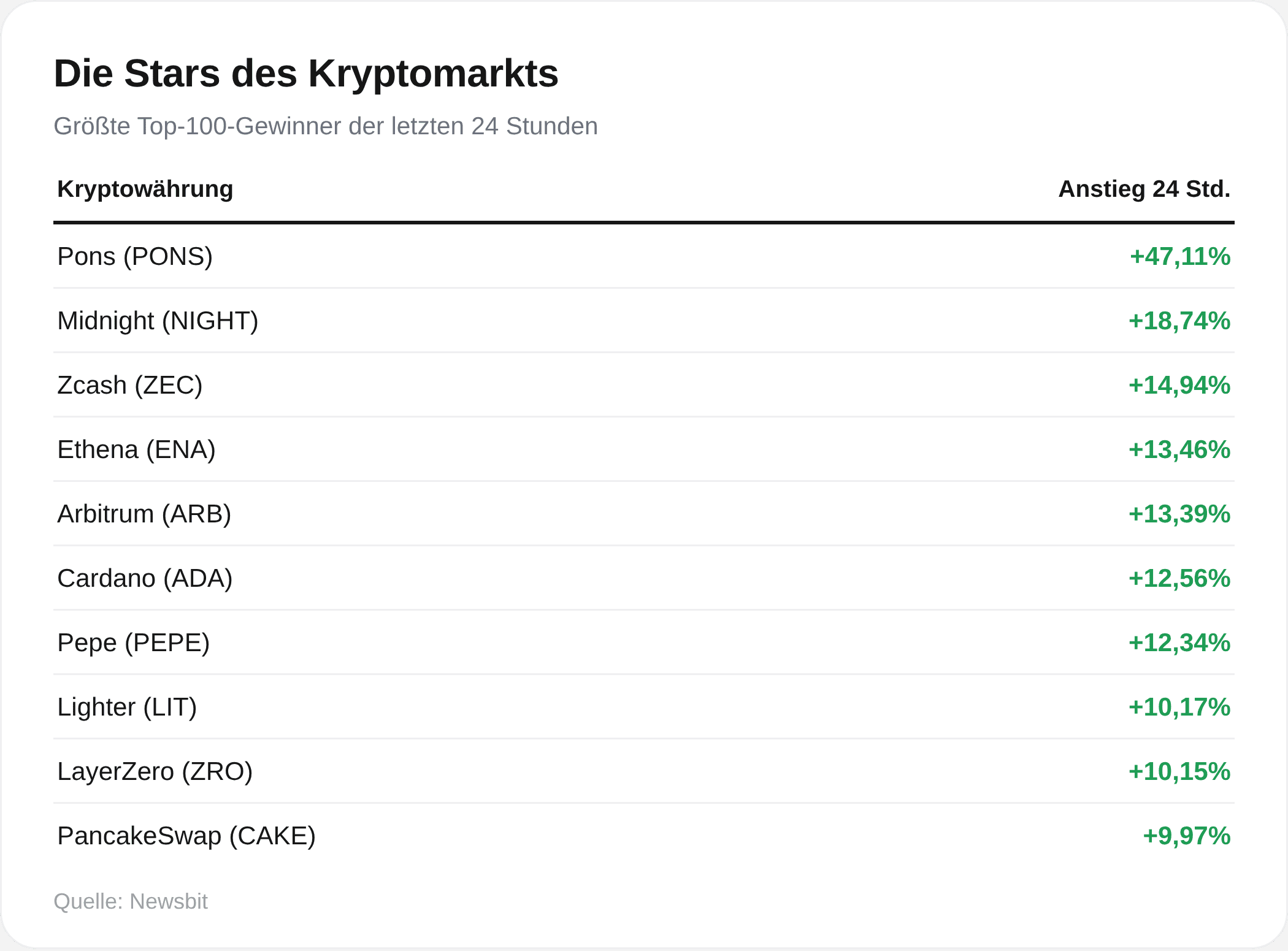Viewport: 1288px width, 951px height.
Task: Click the Quelle: Newsbit source text
Action: point(131,901)
